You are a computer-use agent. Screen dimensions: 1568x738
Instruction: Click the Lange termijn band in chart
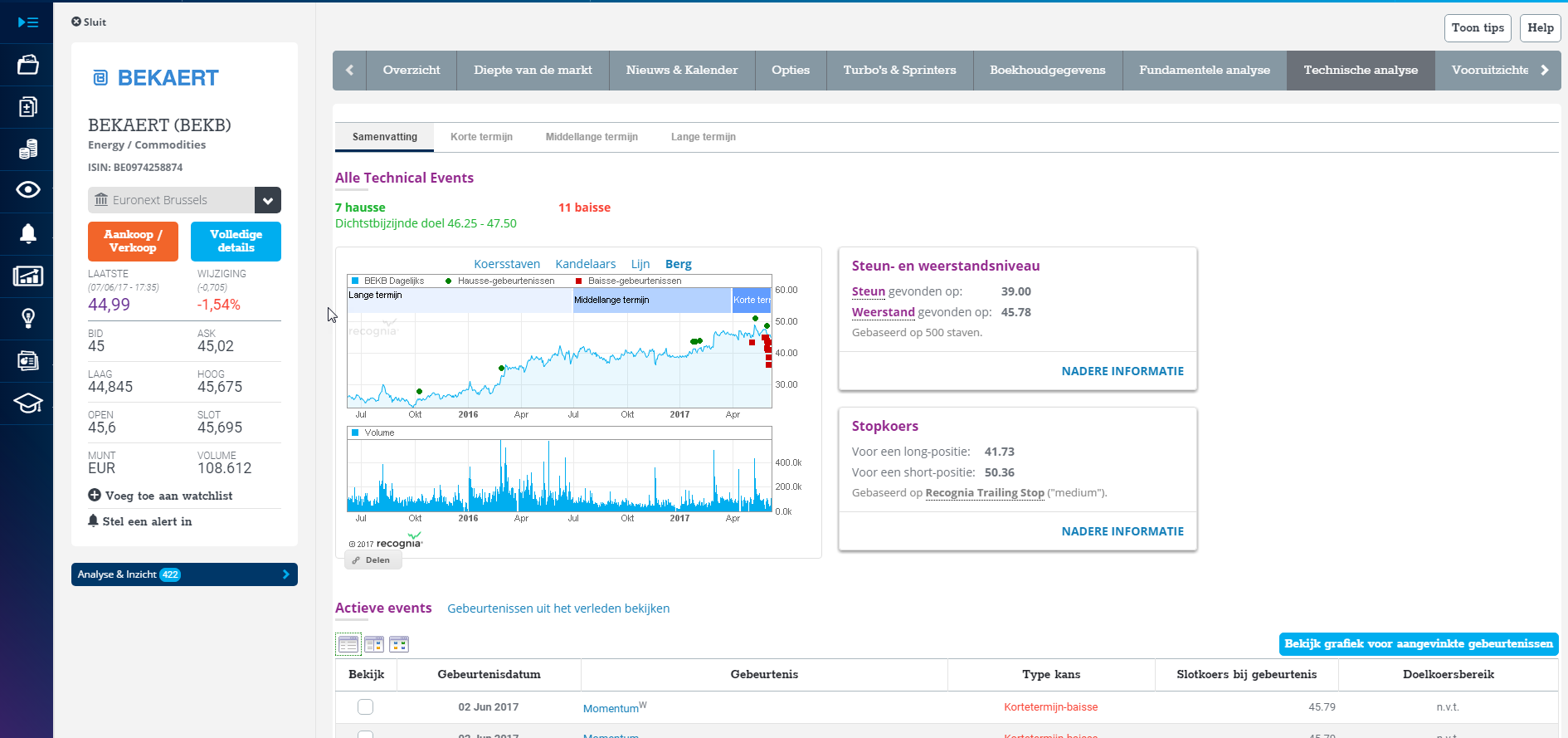[460, 300]
